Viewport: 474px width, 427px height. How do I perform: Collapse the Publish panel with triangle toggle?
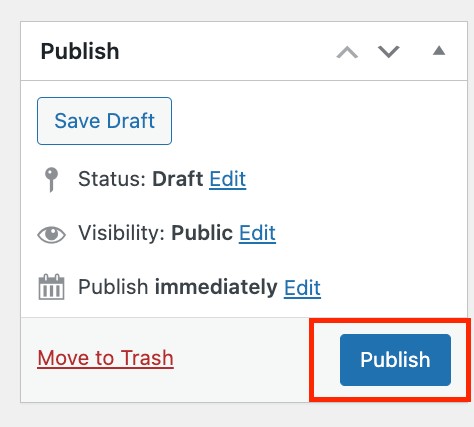click(x=439, y=50)
